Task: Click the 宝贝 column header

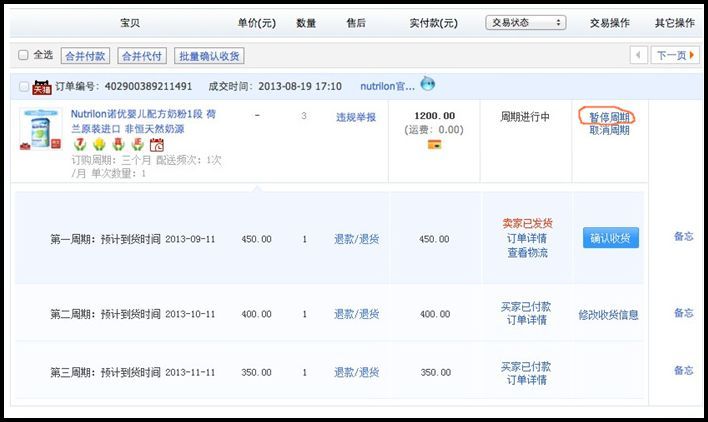Action: (130, 23)
